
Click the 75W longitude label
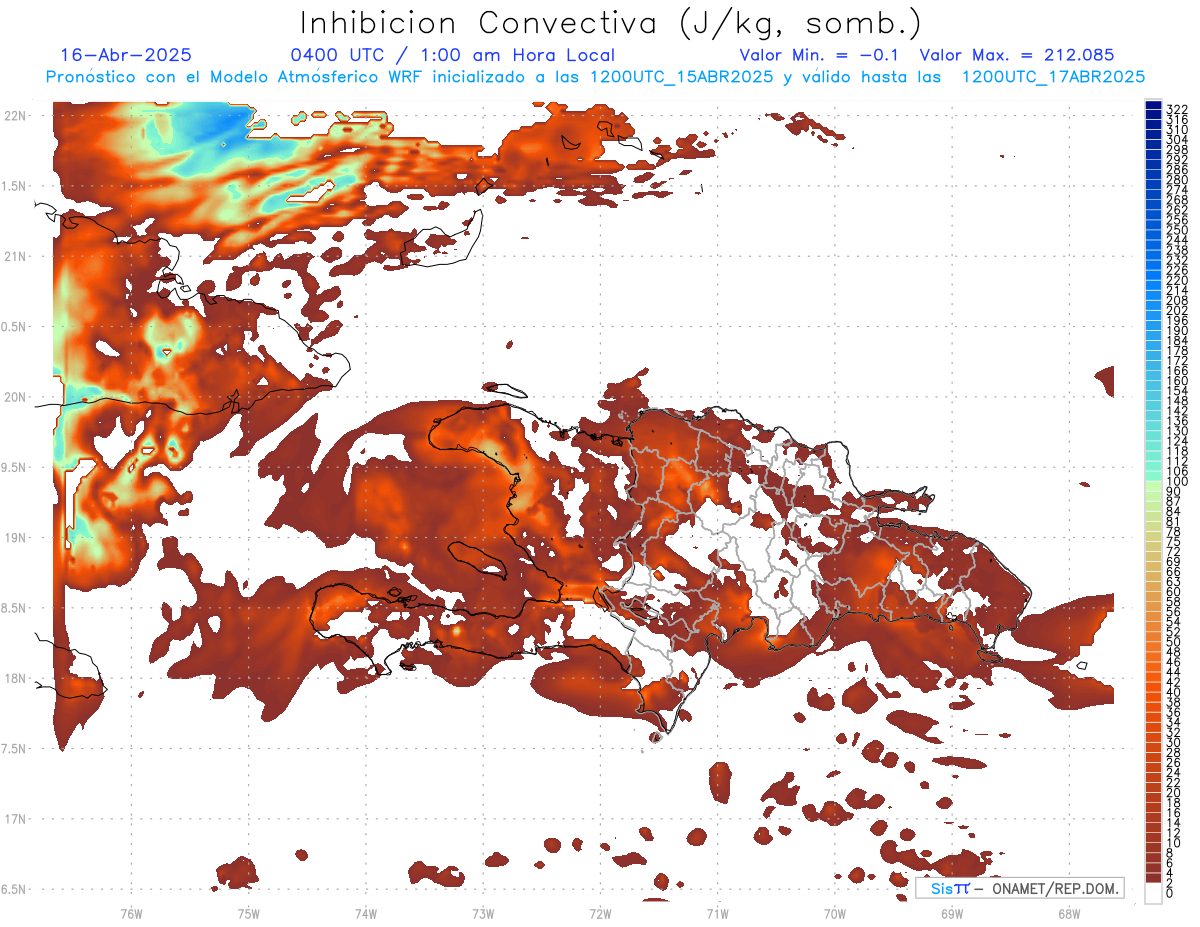pyautogui.click(x=248, y=913)
